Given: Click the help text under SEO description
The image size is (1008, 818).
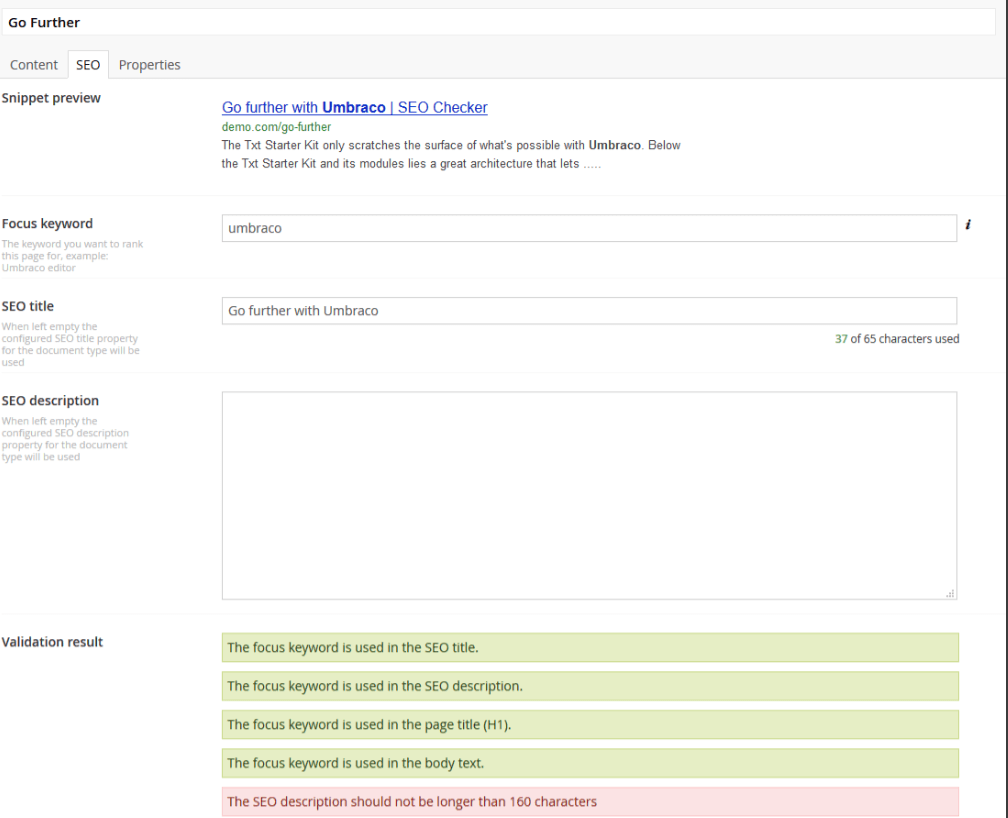Looking at the screenshot, I should [x=65, y=439].
